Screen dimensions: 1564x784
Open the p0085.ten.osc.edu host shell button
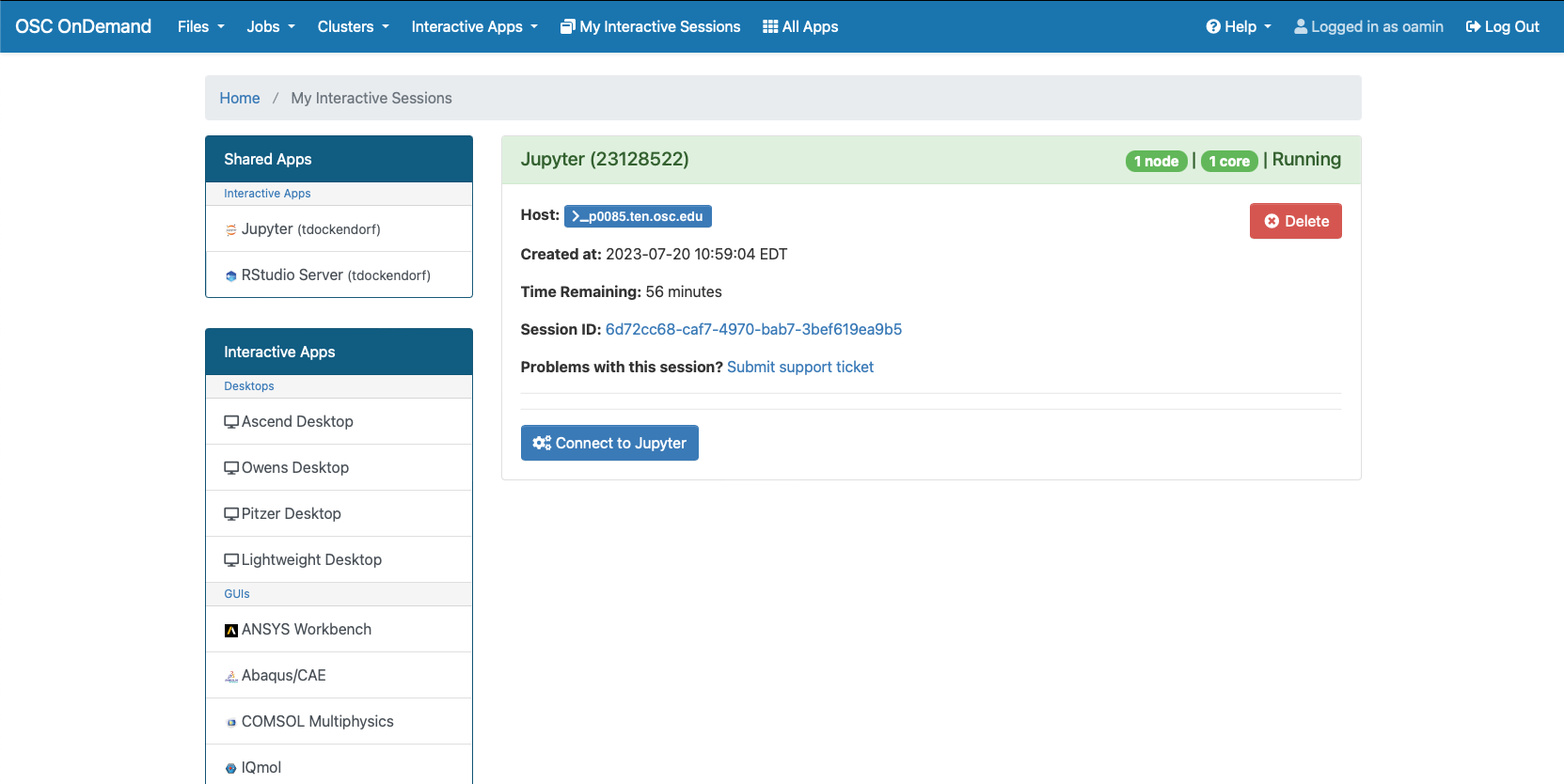[638, 216]
